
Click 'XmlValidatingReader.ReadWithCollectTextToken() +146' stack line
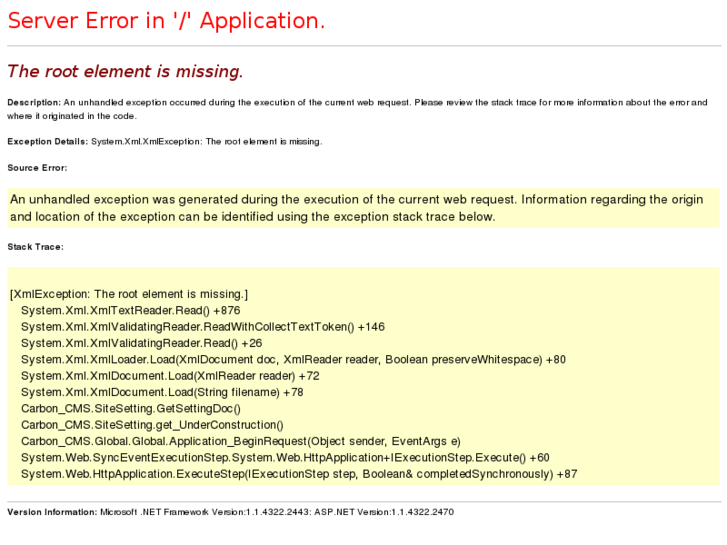click(203, 327)
